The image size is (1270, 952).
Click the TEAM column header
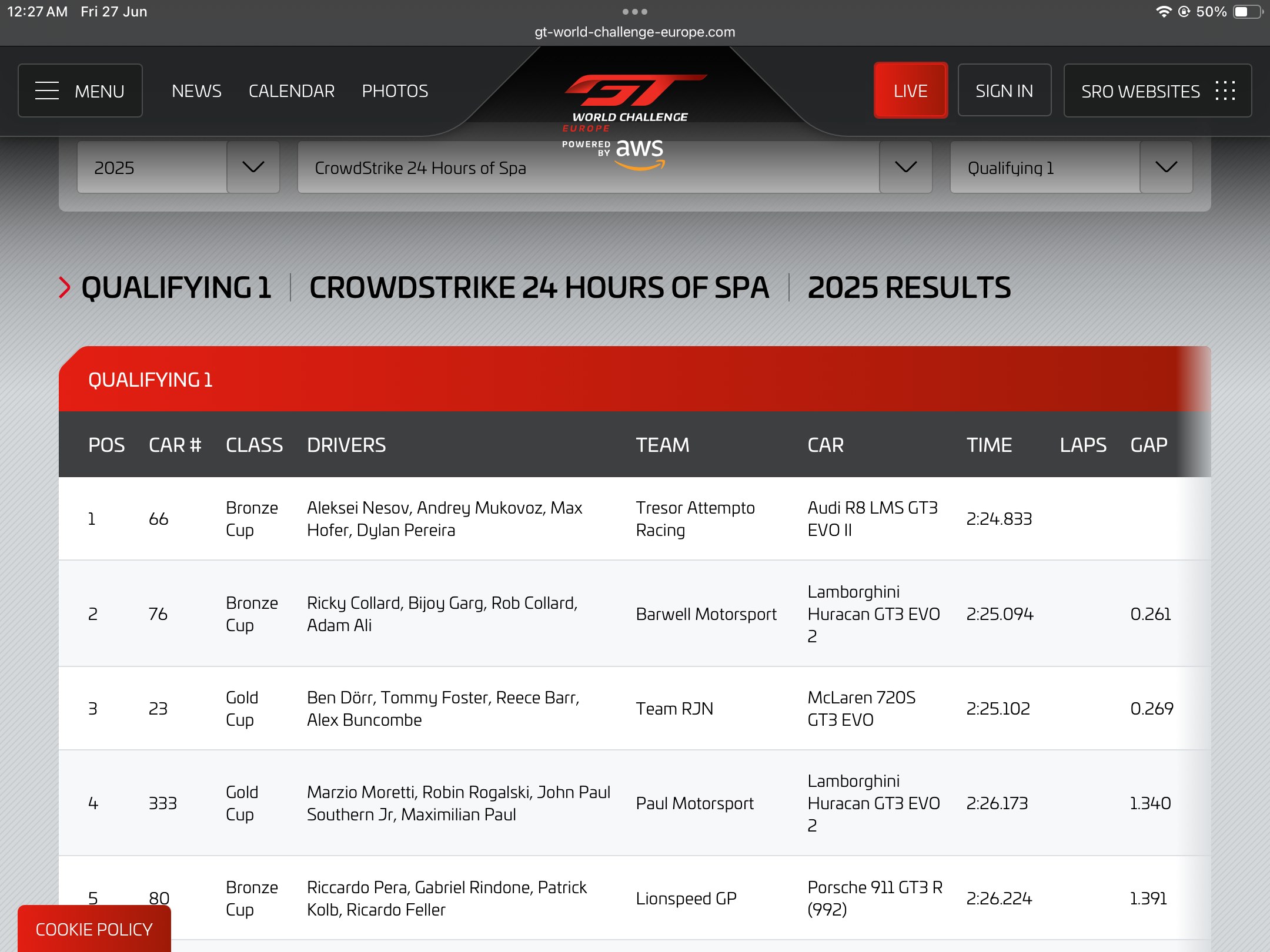663,445
